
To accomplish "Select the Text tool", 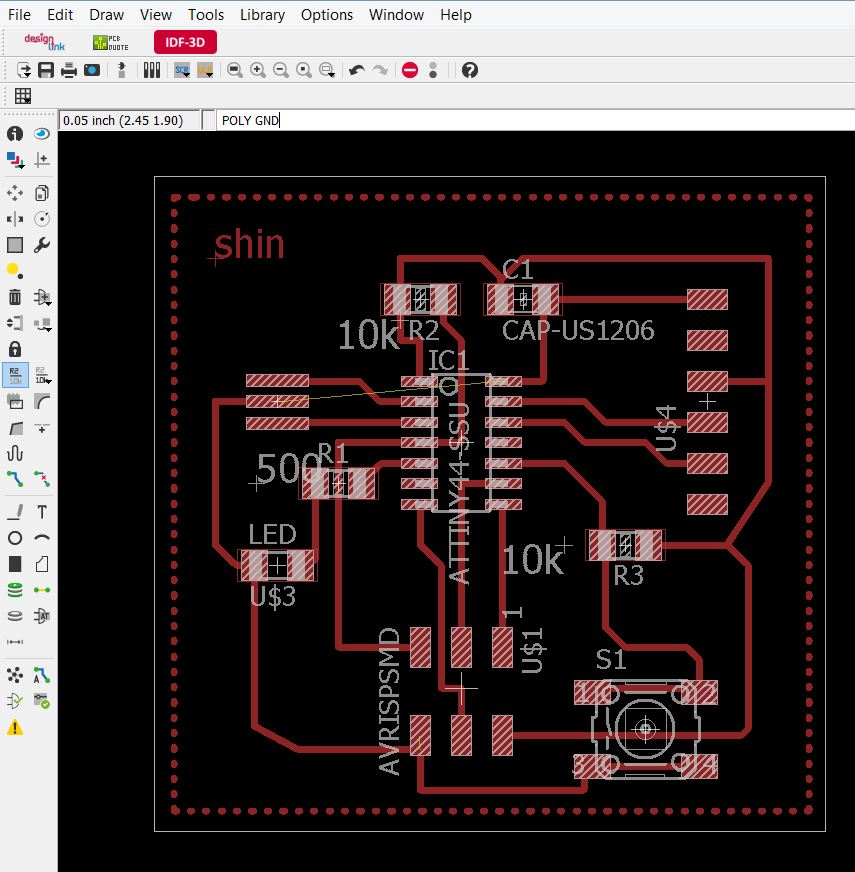I will click(x=42, y=512).
